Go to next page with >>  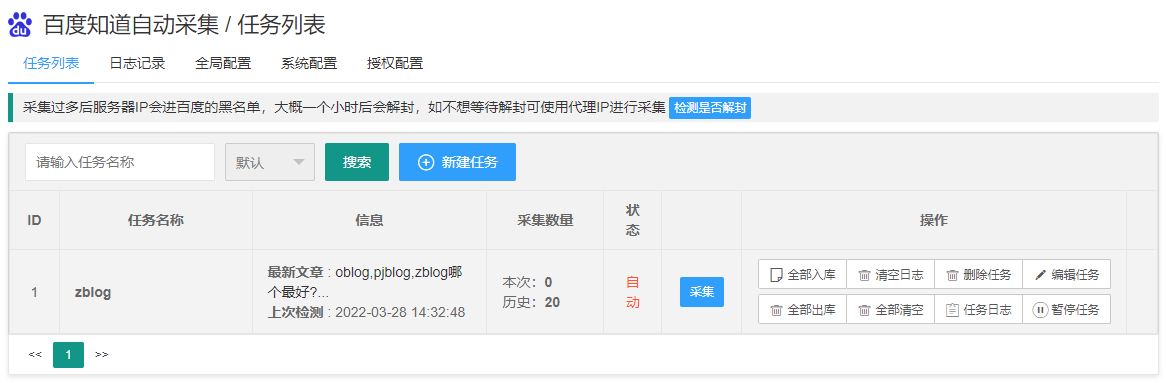point(102,355)
